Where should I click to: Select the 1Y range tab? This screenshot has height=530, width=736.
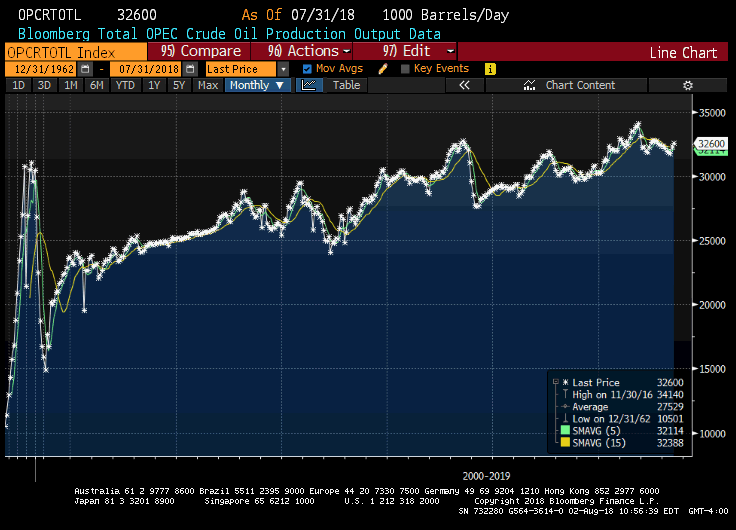point(154,85)
